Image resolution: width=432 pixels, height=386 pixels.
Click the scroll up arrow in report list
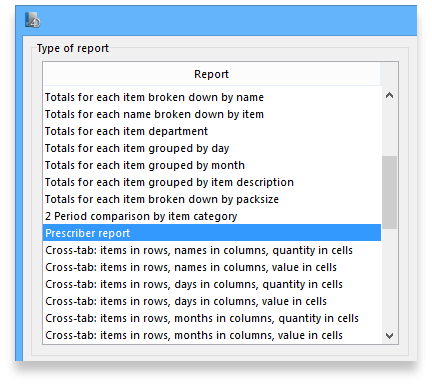point(389,96)
